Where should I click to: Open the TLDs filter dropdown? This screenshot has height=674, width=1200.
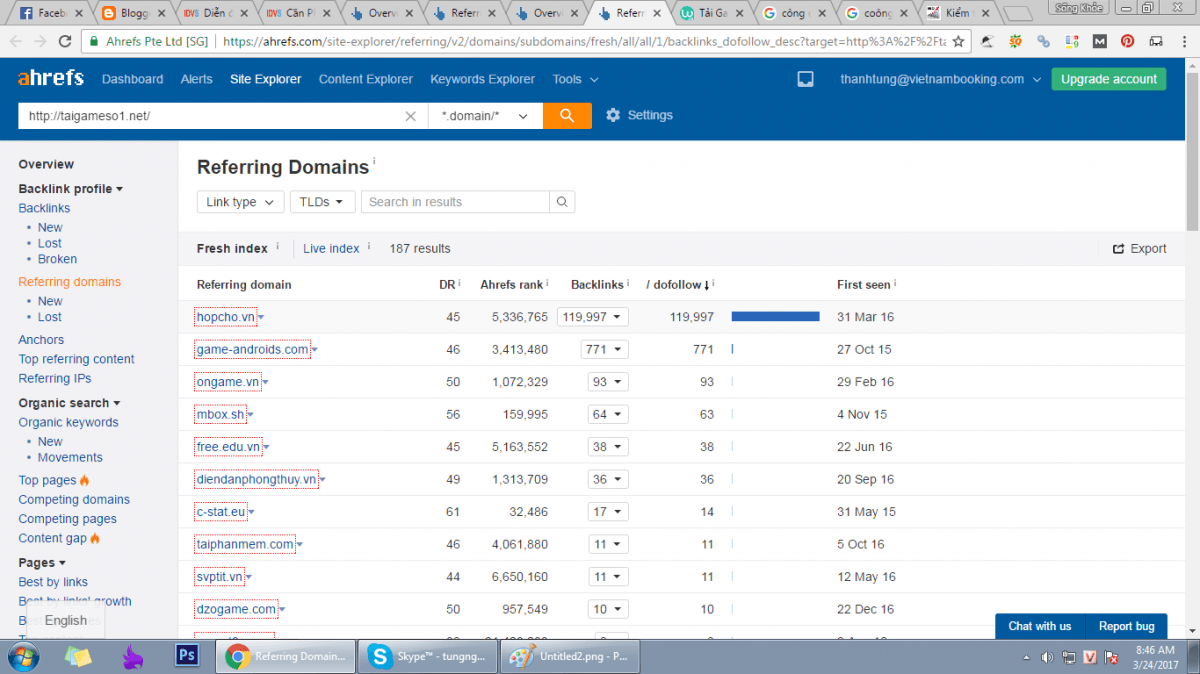(x=322, y=202)
